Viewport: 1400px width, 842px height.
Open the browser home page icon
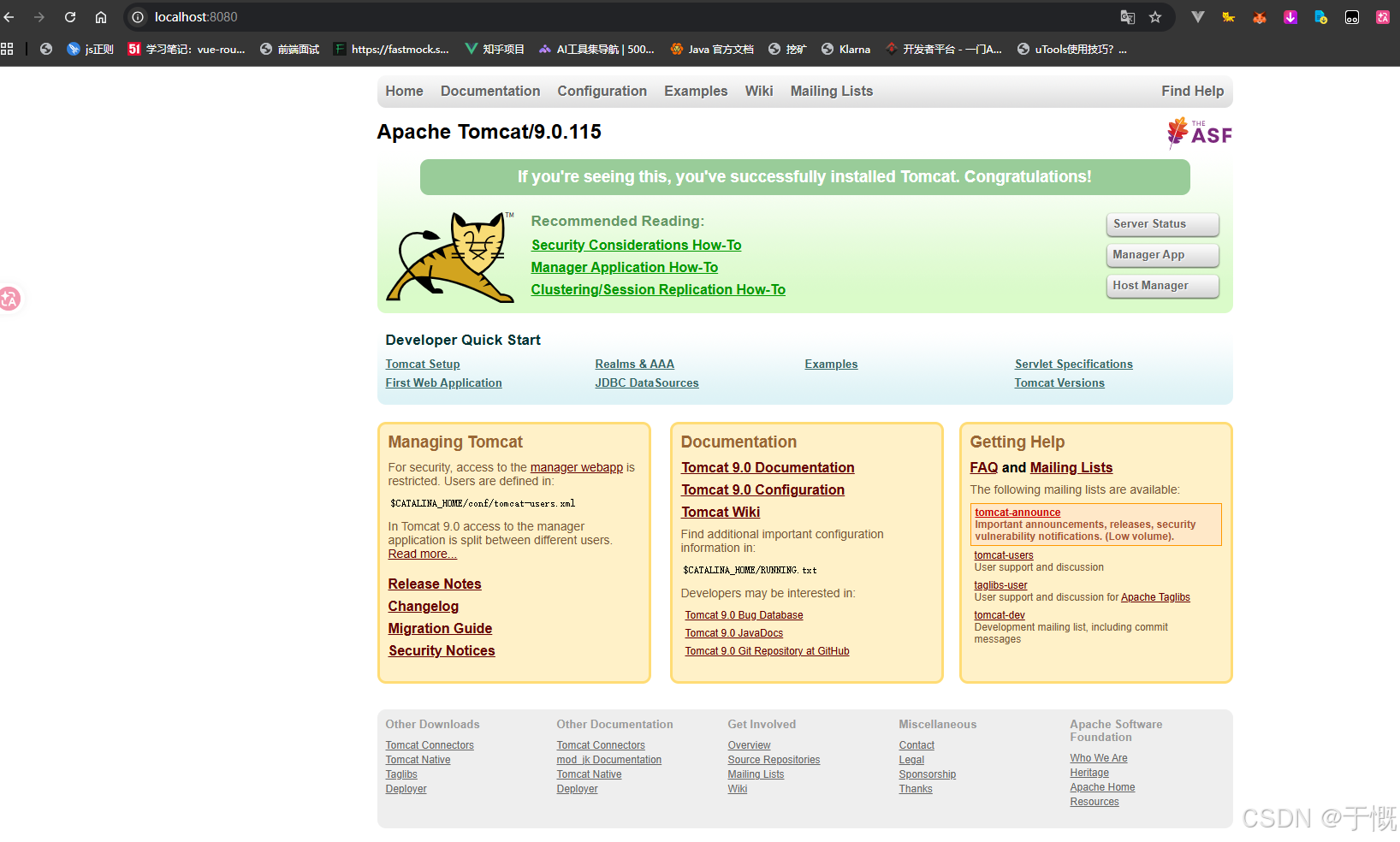pos(101,17)
